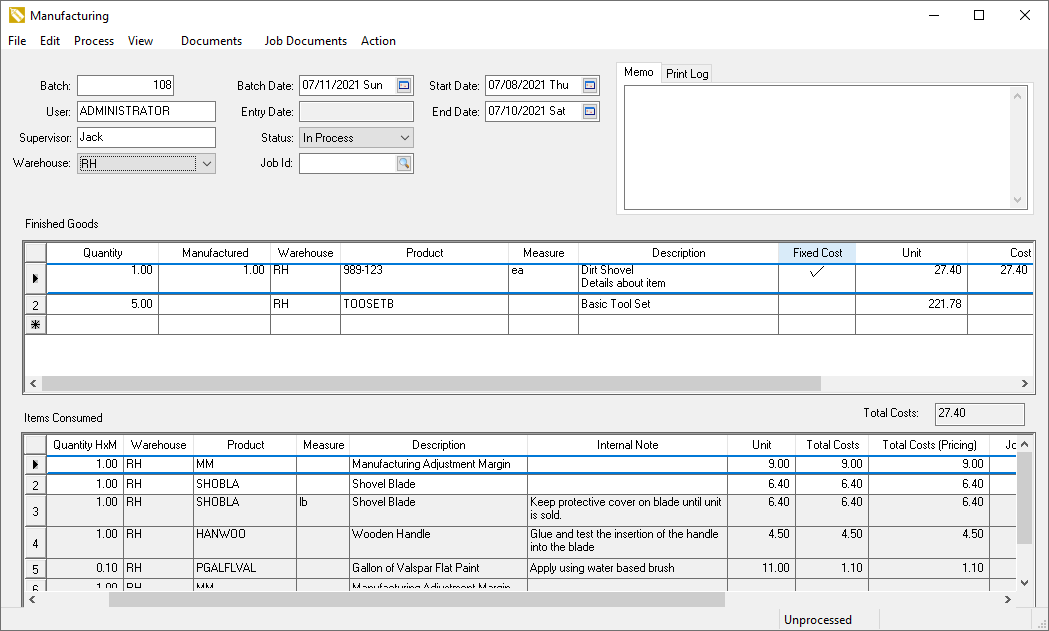Toggle the Fixed Cost checkmark for Dirt Shovel
1049x631 pixels.
point(817,271)
